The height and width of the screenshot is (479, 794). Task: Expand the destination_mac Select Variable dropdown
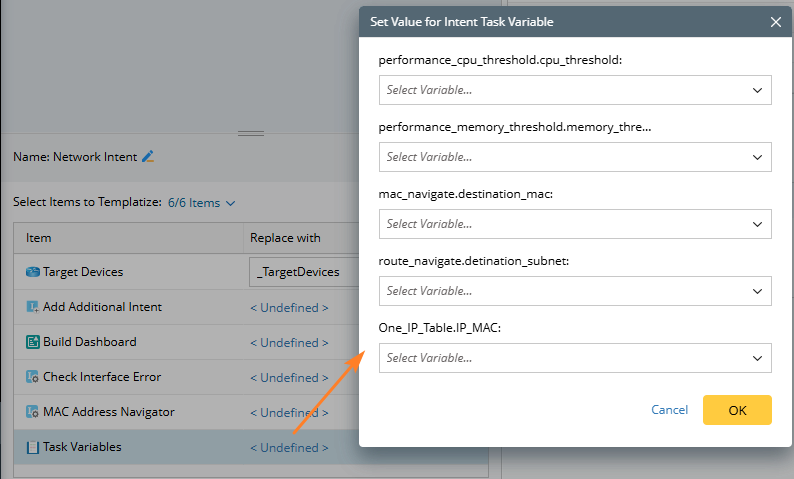574,224
